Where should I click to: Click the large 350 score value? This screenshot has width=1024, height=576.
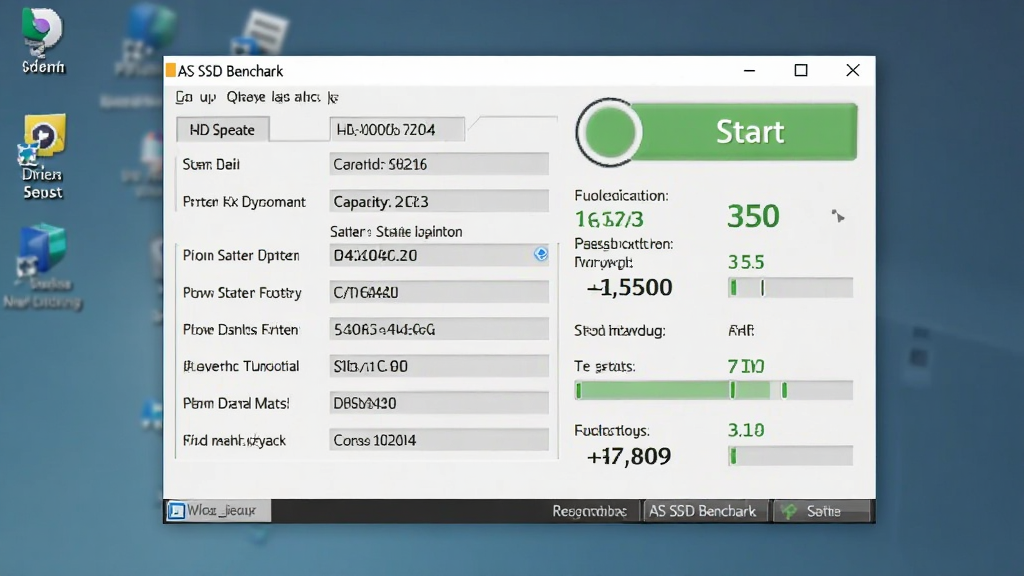coord(753,216)
